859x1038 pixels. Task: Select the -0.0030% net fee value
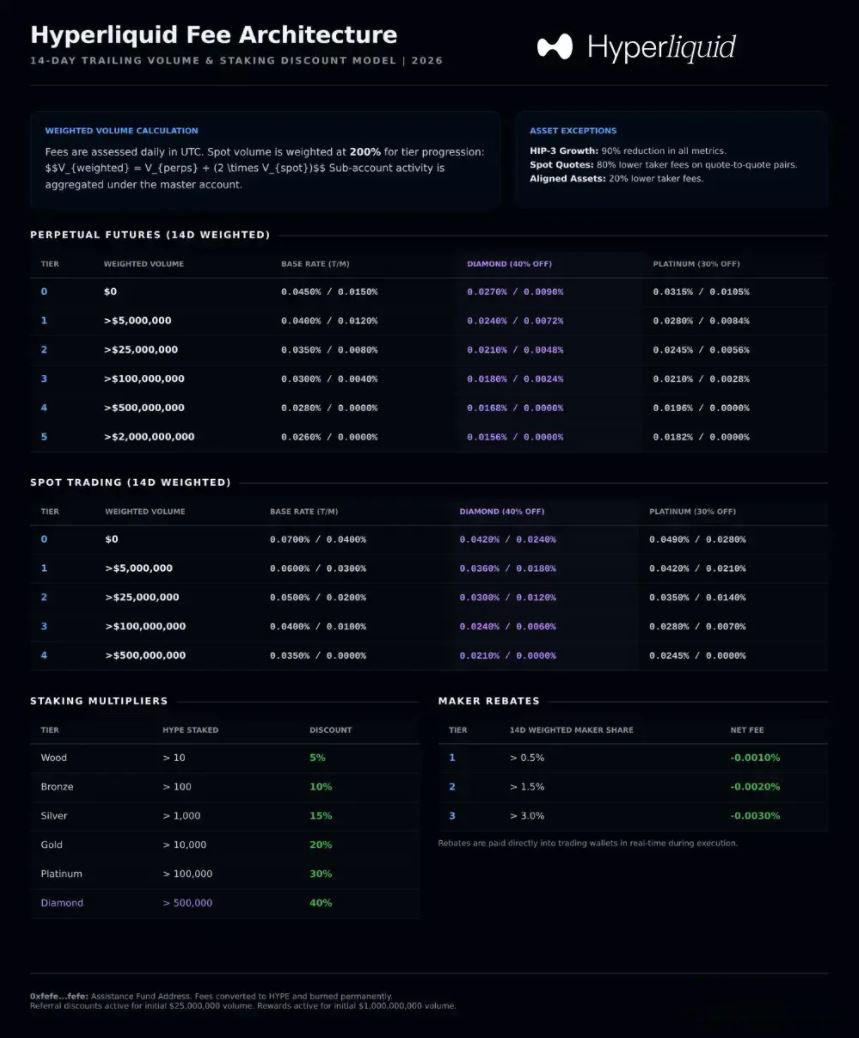755,816
